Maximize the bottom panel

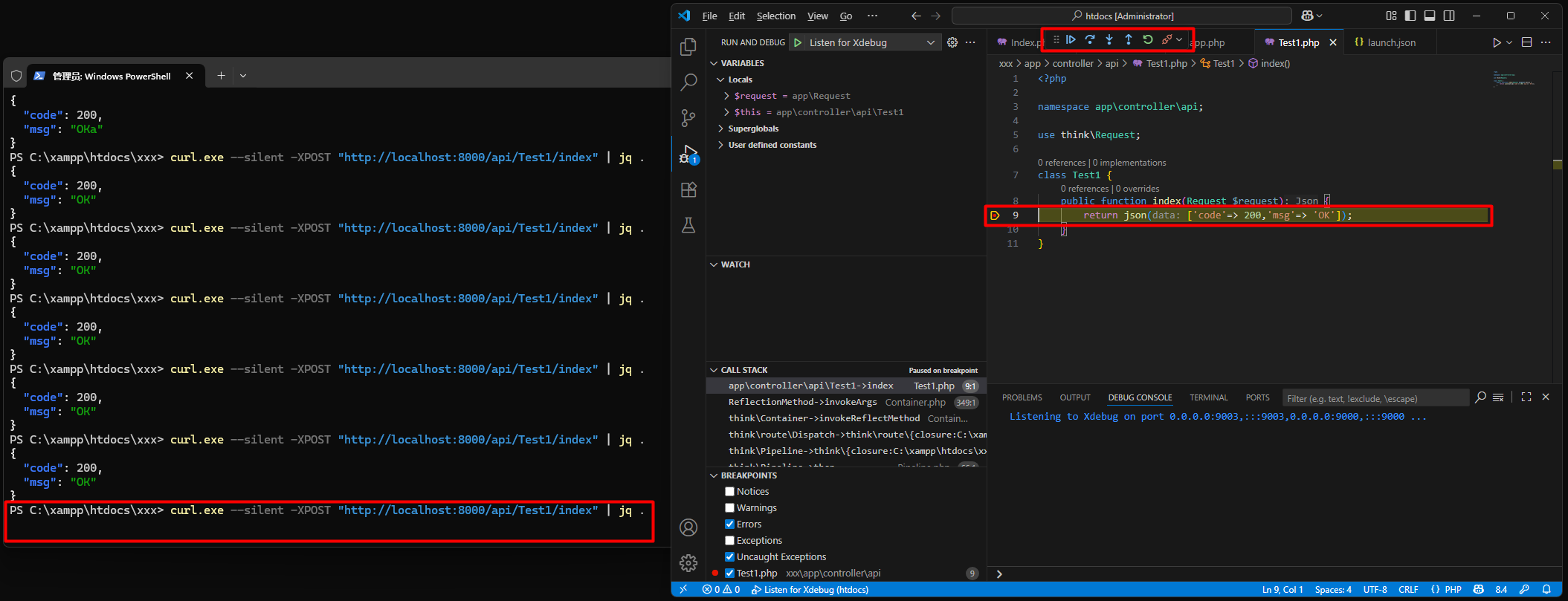[x=1526, y=397]
